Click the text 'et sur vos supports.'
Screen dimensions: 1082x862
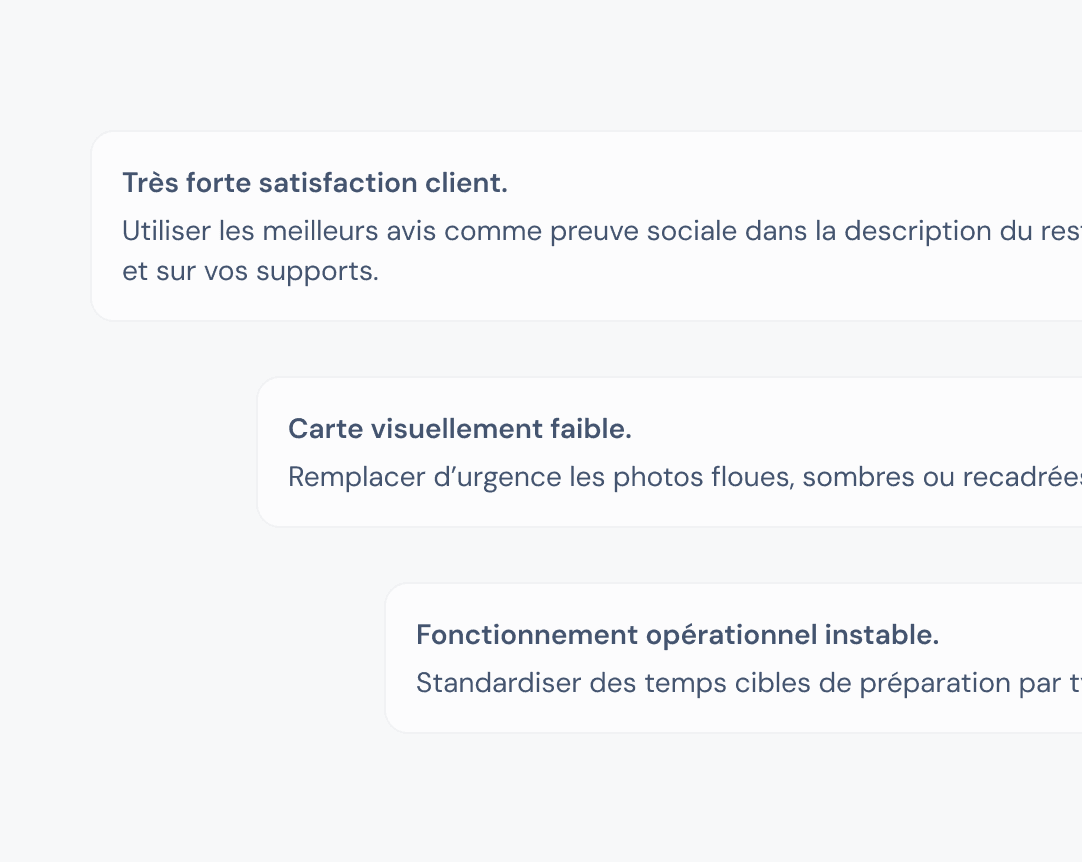point(250,271)
